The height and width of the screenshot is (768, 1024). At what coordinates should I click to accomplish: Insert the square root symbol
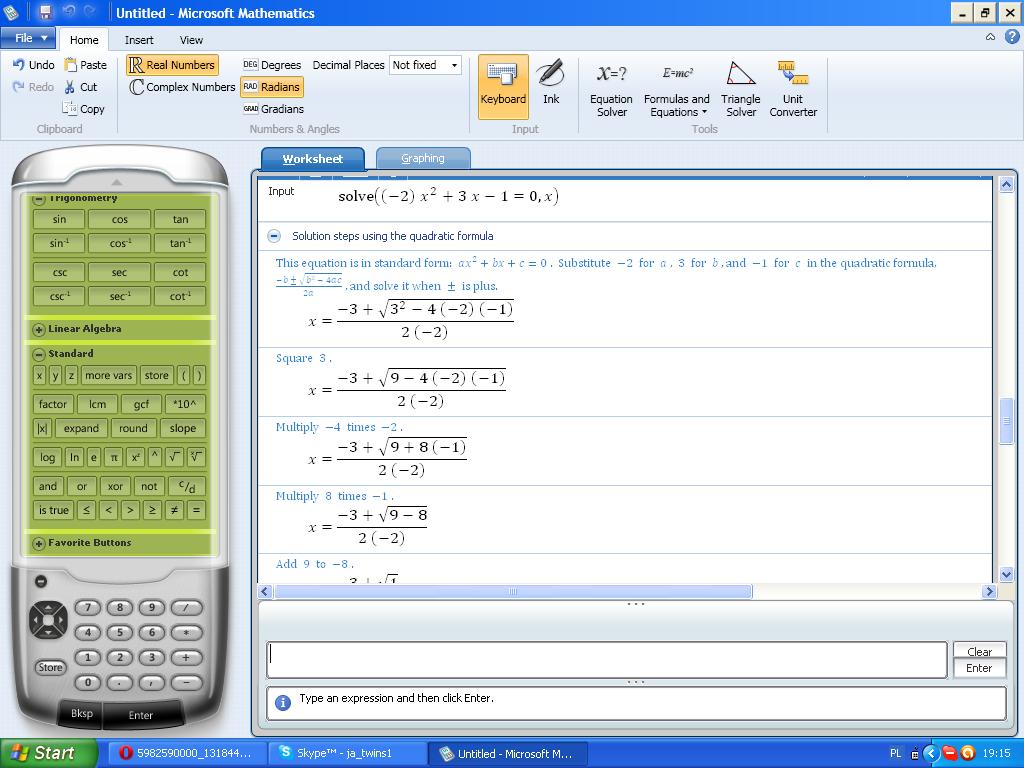point(175,457)
